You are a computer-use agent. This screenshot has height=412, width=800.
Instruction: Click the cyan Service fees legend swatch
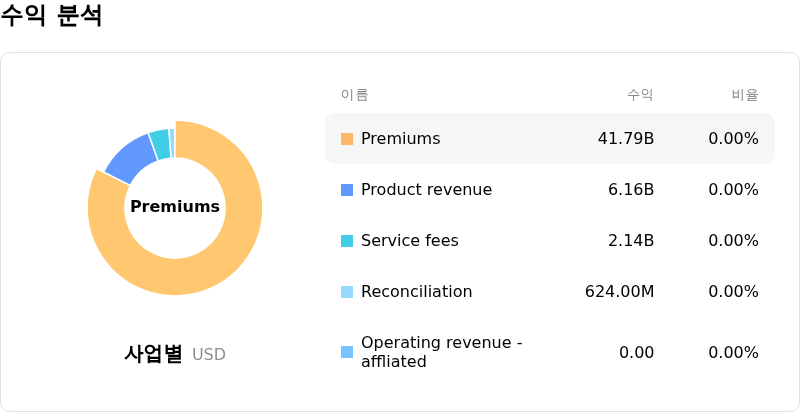[347, 241]
